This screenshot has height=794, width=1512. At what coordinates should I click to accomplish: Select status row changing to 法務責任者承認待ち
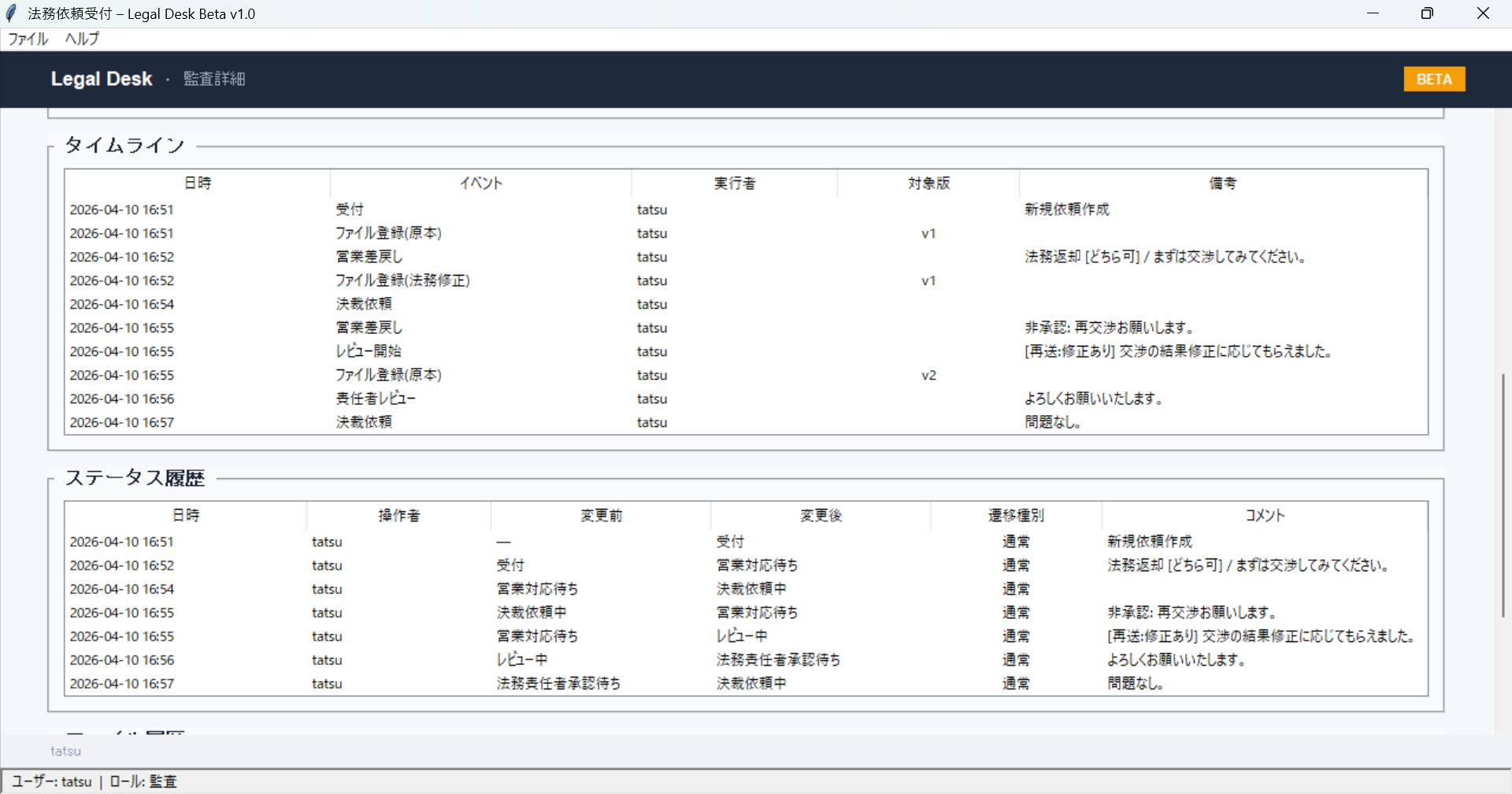pyautogui.click(x=778, y=660)
